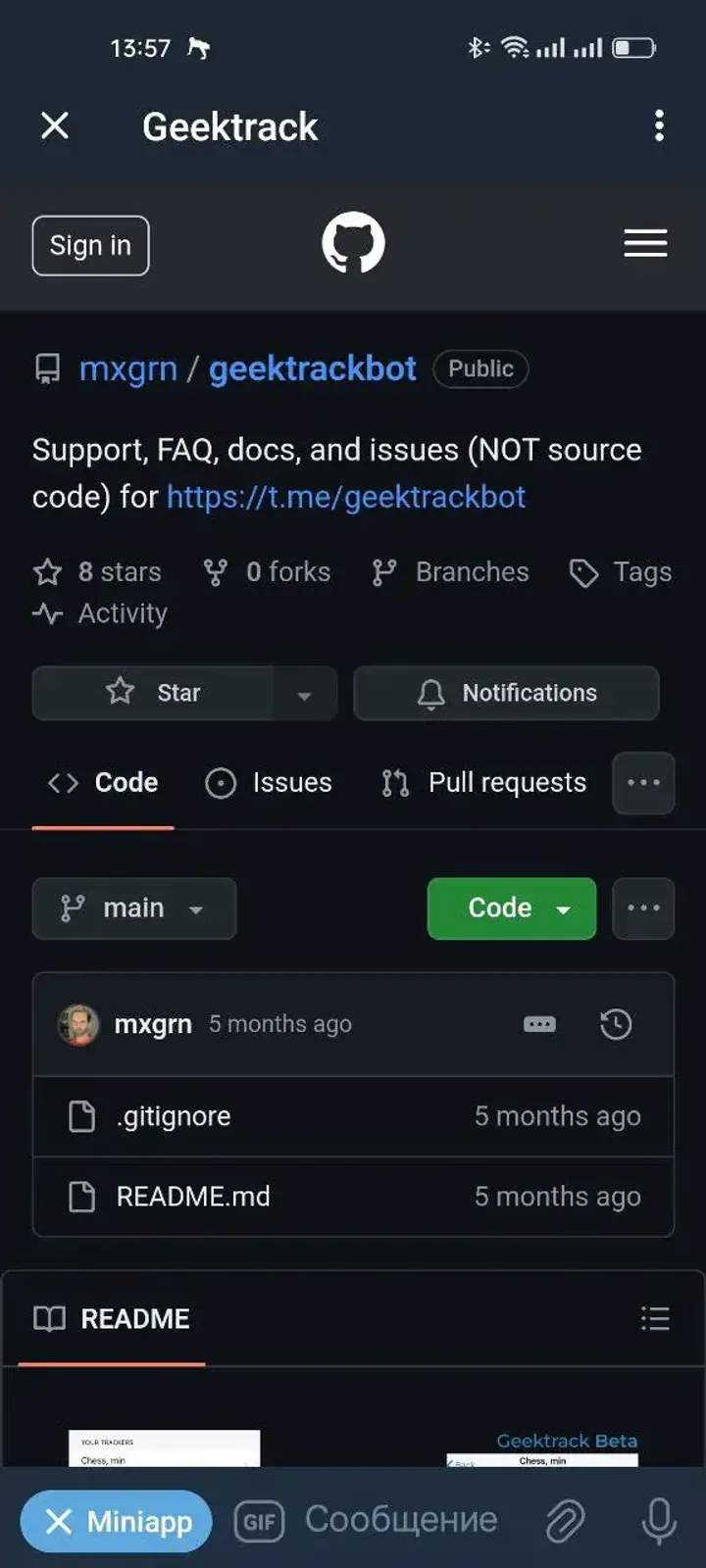Open the hamburger navigation menu
This screenshot has width=706, height=1568.
click(645, 244)
